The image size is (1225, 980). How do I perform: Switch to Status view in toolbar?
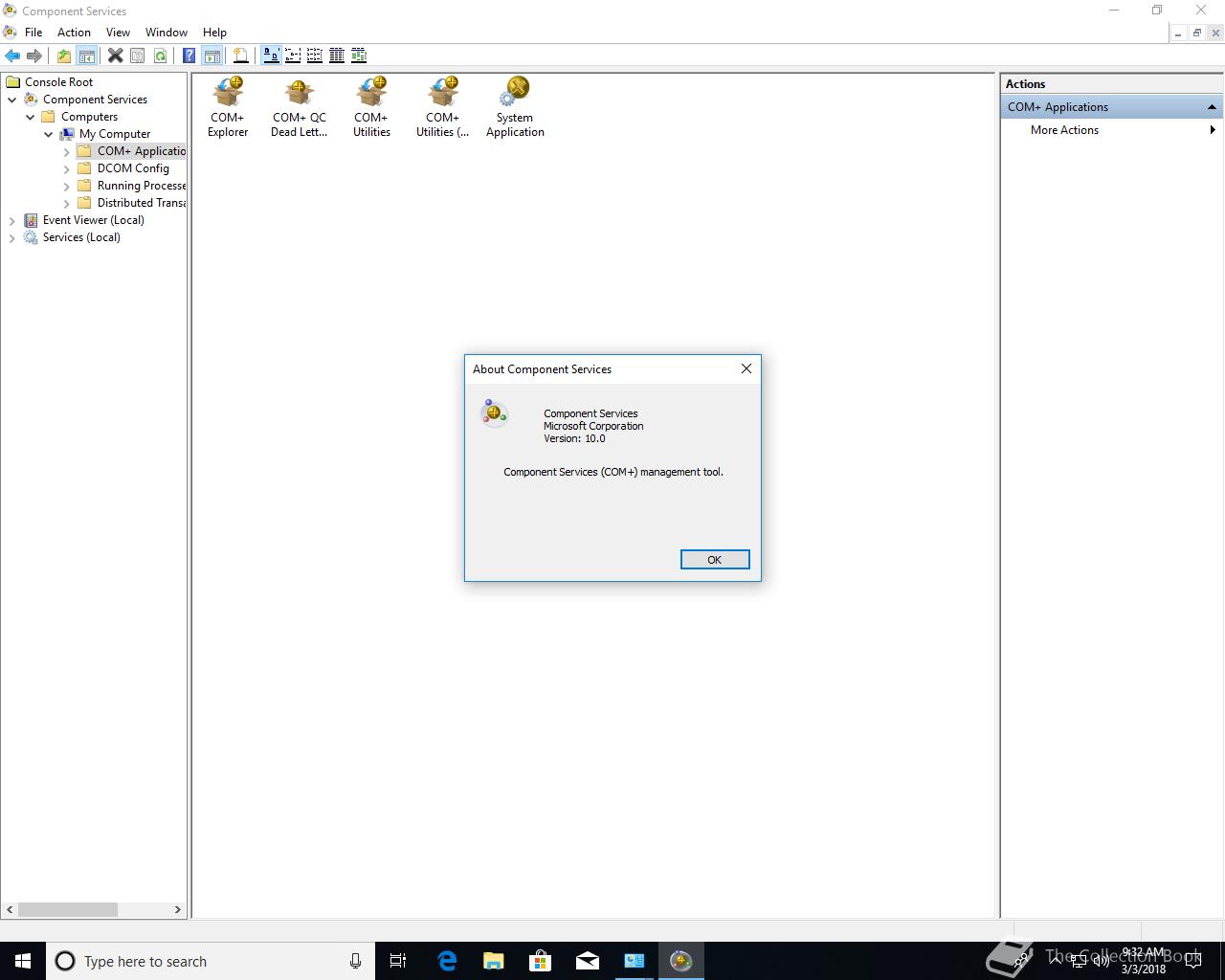click(x=359, y=56)
